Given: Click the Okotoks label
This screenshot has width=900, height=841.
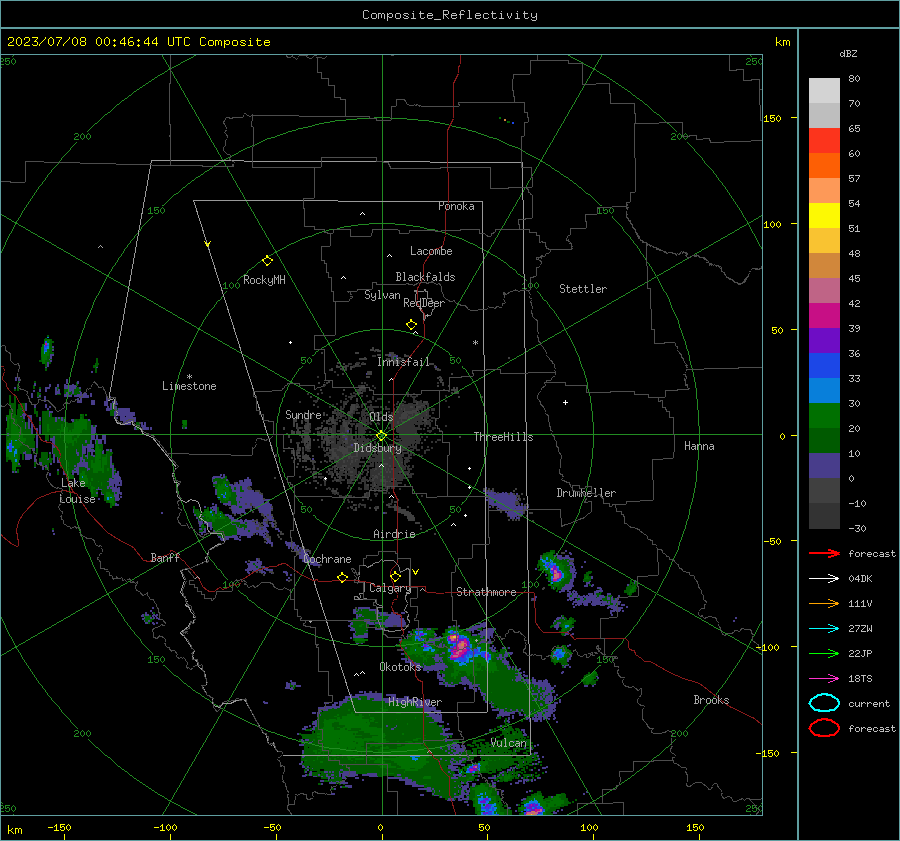Looking at the screenshot, I should tap(400, 666).
